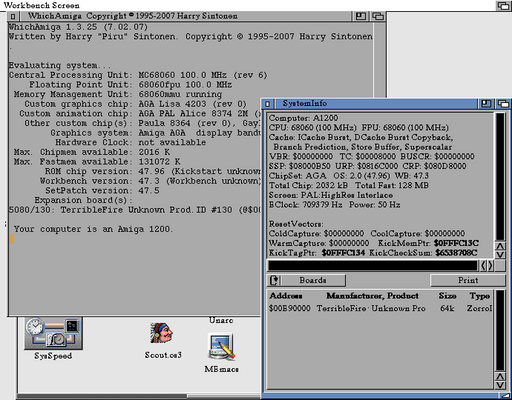Click the 'Computer: A1200' line in SystemInfo
Image resolution: width=512 pixels, height=400 pixels.
coord(303,118)
